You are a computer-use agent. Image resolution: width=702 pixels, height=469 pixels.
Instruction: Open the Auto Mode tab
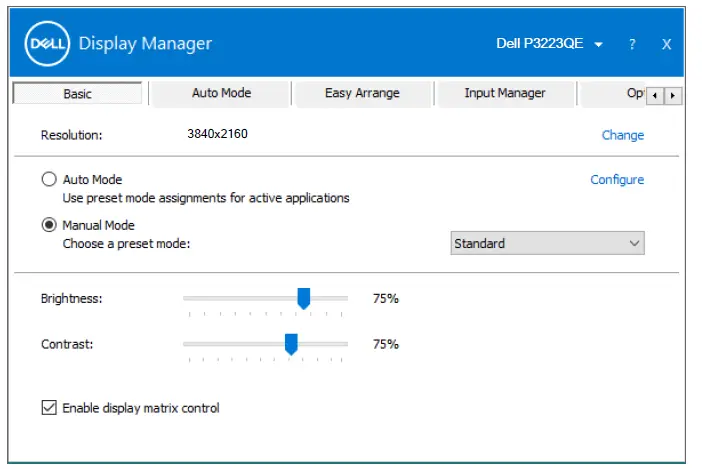221,93
